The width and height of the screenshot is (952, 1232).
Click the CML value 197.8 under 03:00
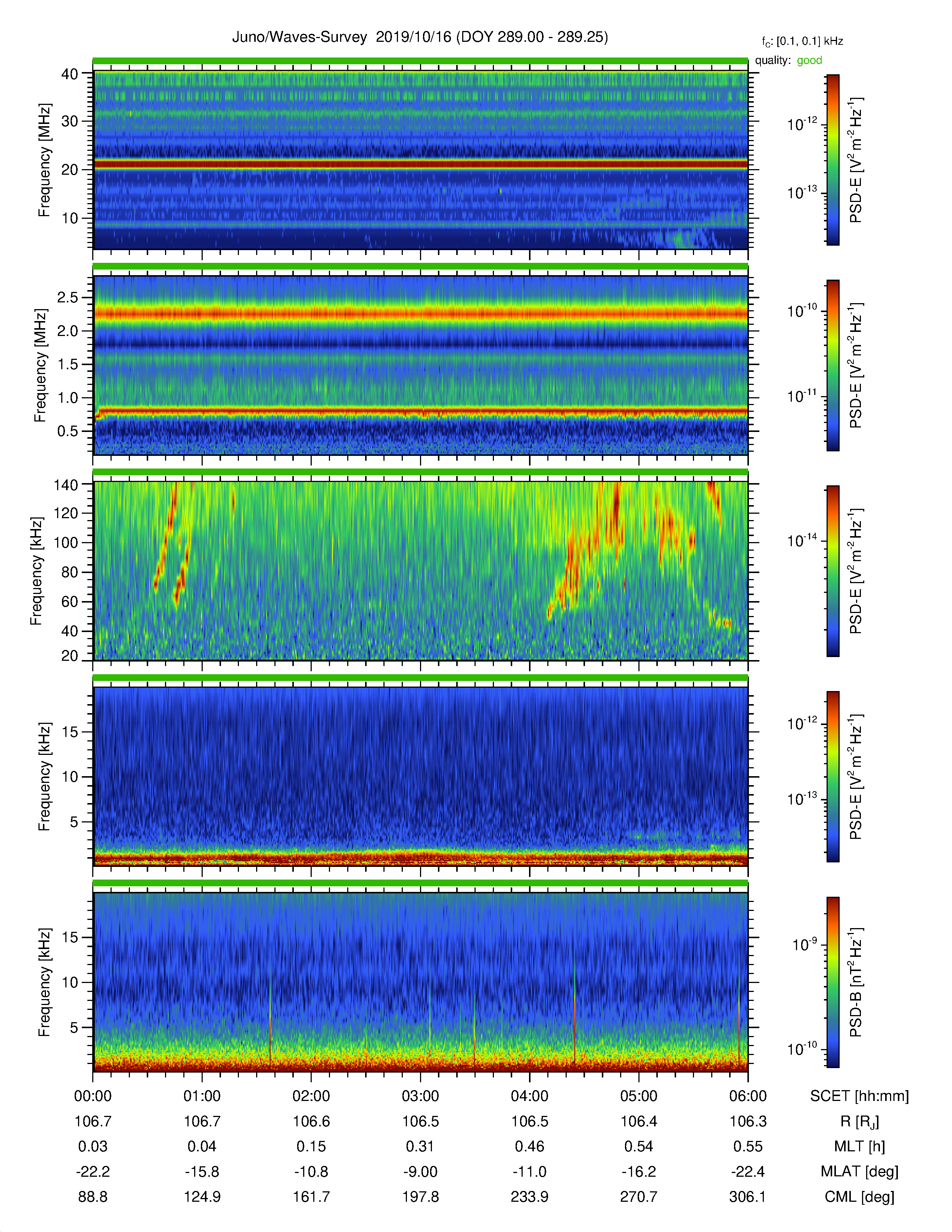[x=420, y=1197]
